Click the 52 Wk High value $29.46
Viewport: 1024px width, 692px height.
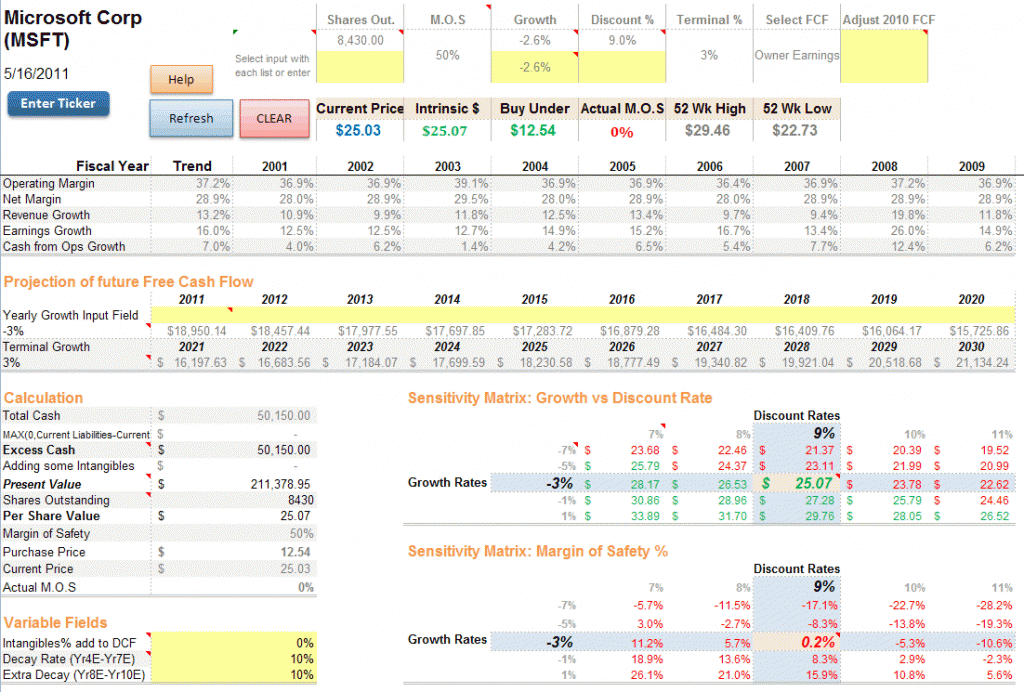[x=707, y=131]
